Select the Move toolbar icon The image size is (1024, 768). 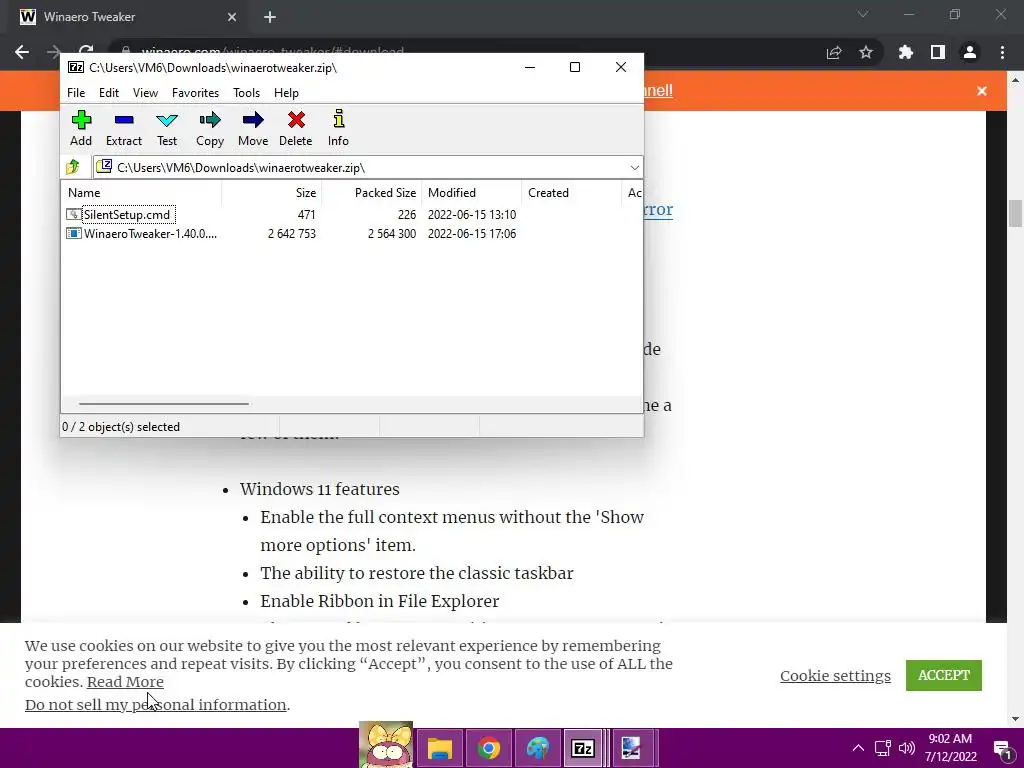(x=253, y=128)
